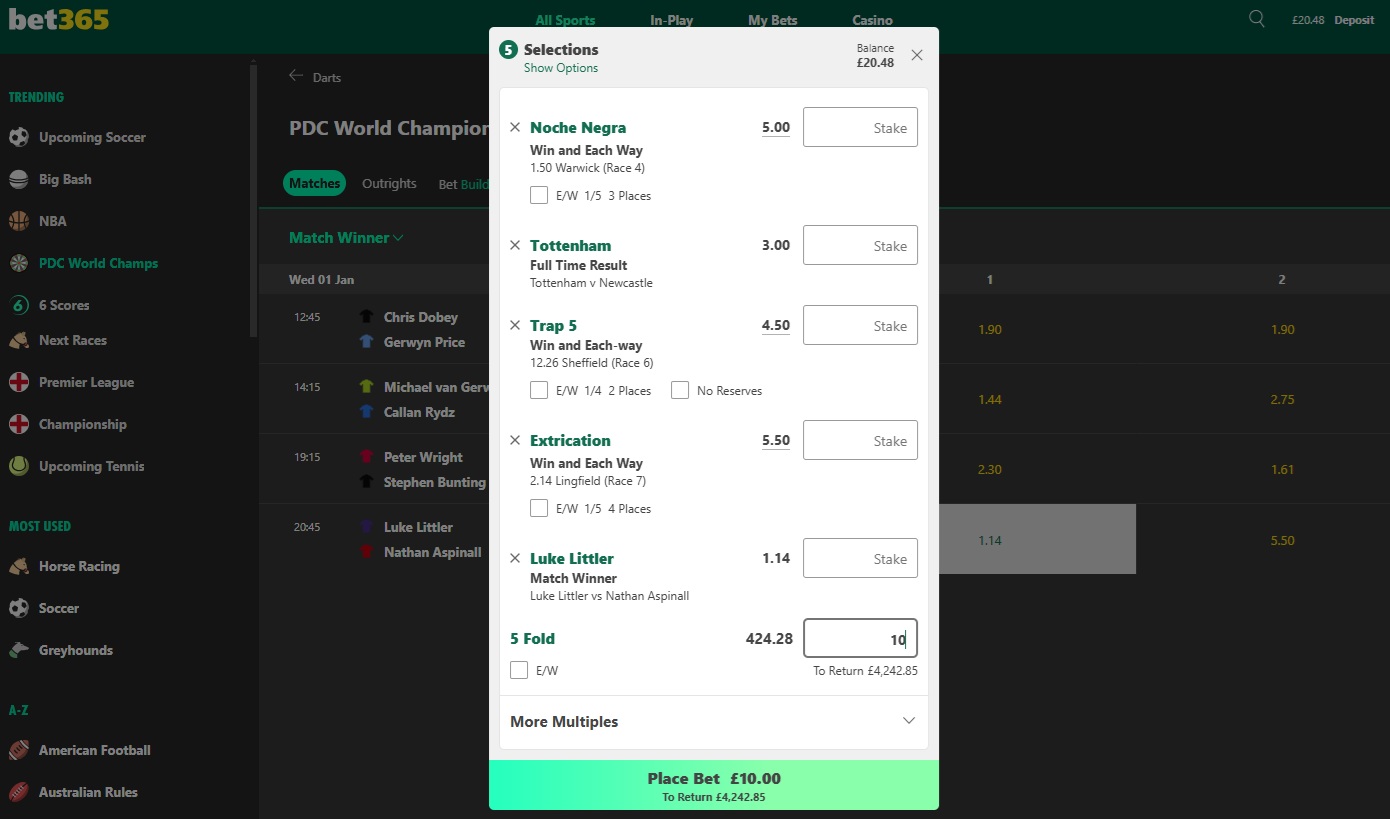Open the search magnifier in the top bar
Image resolution: width=1390 pixels, height=819 pixels.
pyautogui.click(x=1255, y=18)
